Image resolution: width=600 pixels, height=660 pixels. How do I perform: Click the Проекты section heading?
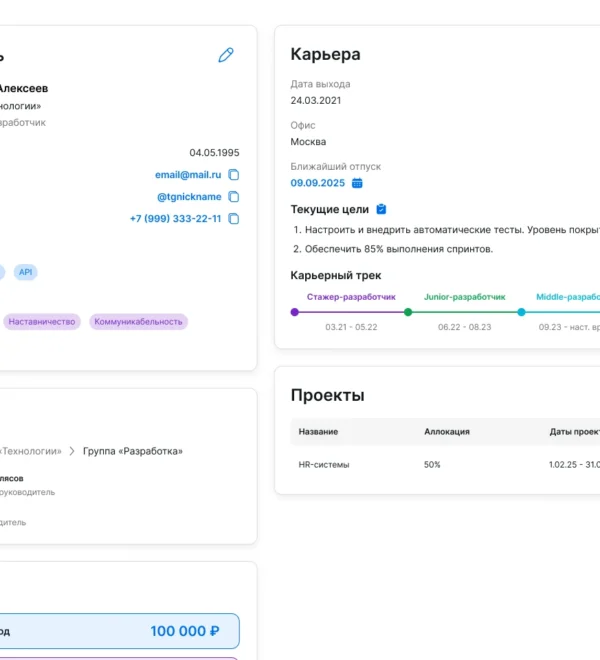[328, 395]
